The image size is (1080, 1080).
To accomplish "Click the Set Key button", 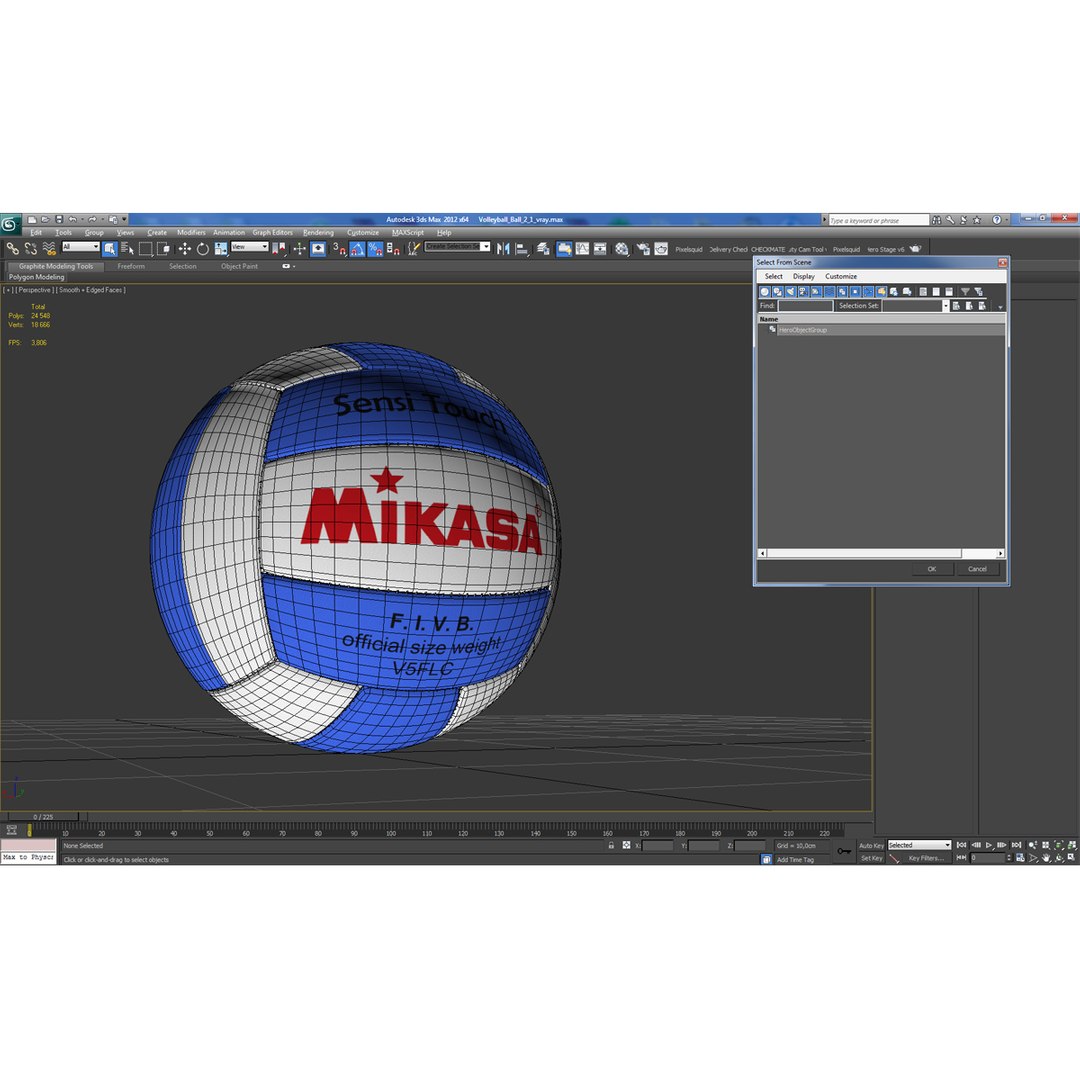I will click(871, 858).
